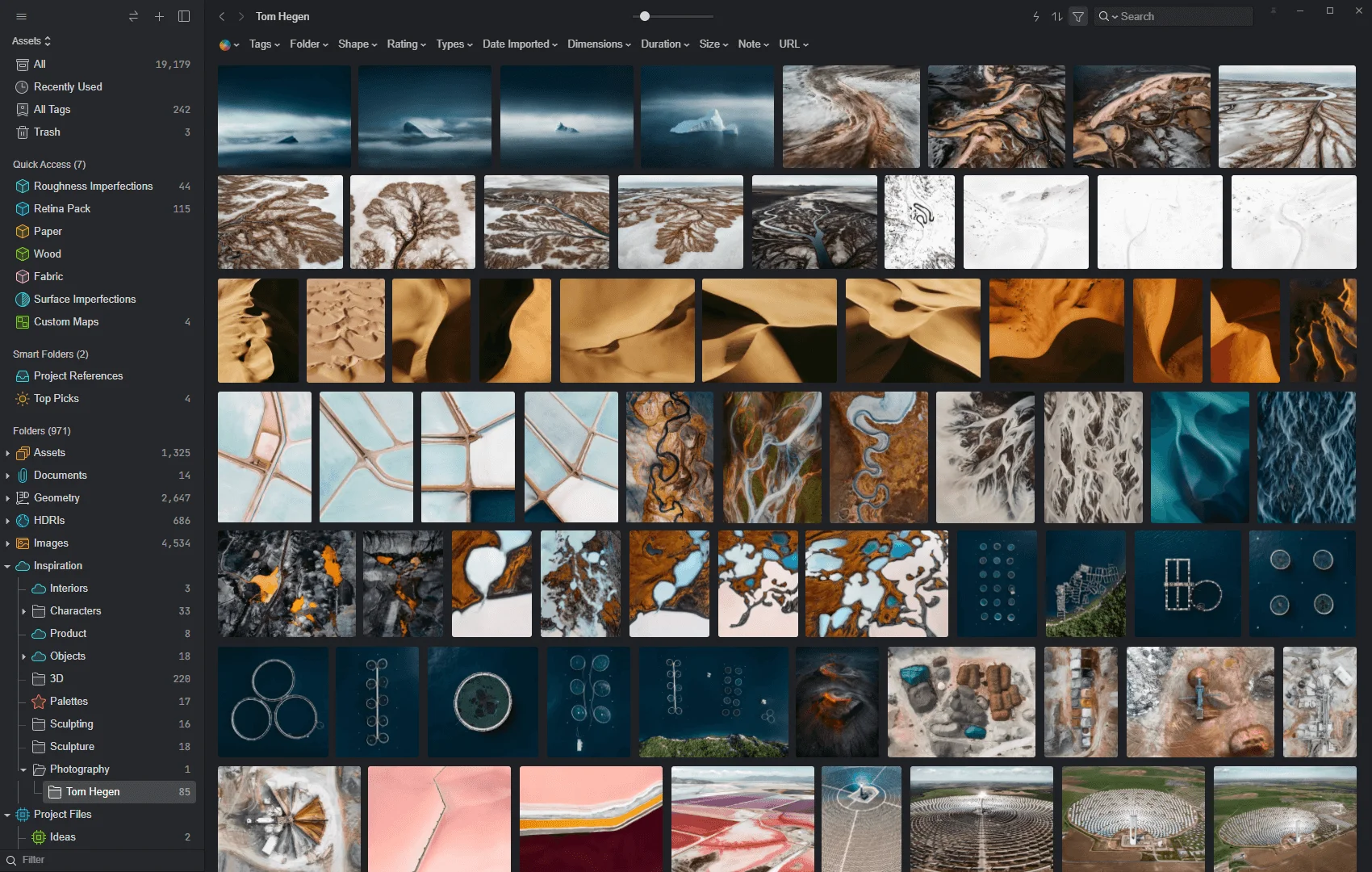This screenshot has width=1372, height=872.
Task: Click the lightning bolt quick action icon
Action: 1036,16
